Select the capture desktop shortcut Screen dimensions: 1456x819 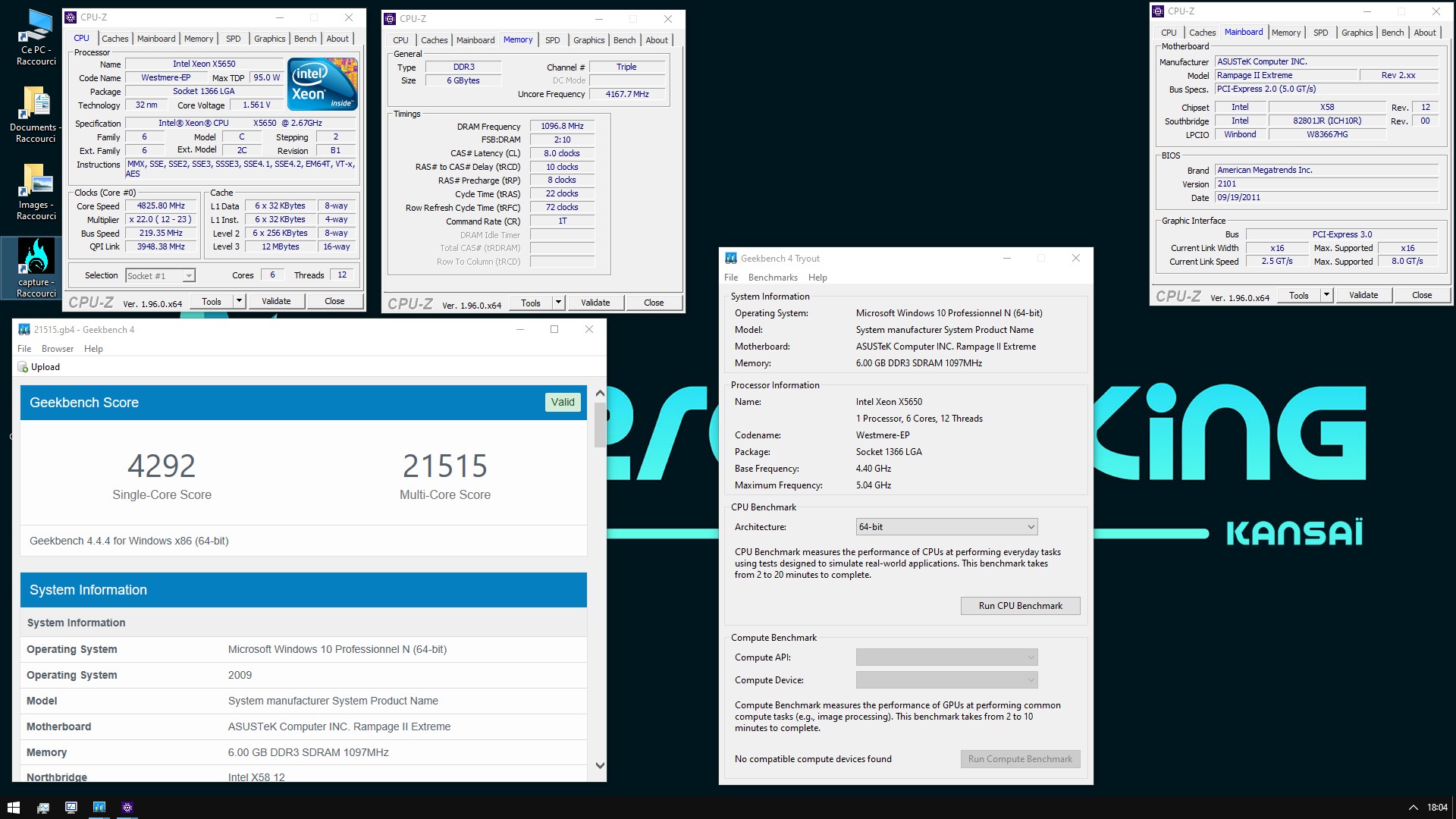[36, 268]
